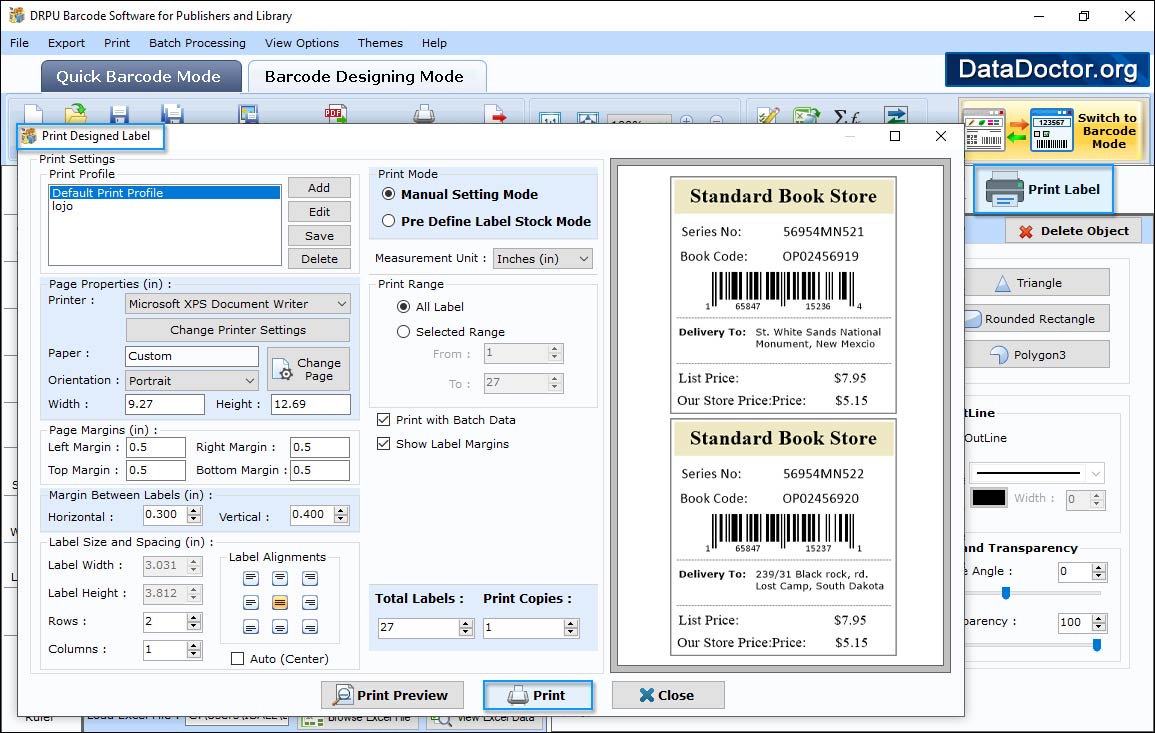This screenshot has width=1155, height=733.
Task: Switch to Quick Barcode Mode tab
Action: (140, 77)
